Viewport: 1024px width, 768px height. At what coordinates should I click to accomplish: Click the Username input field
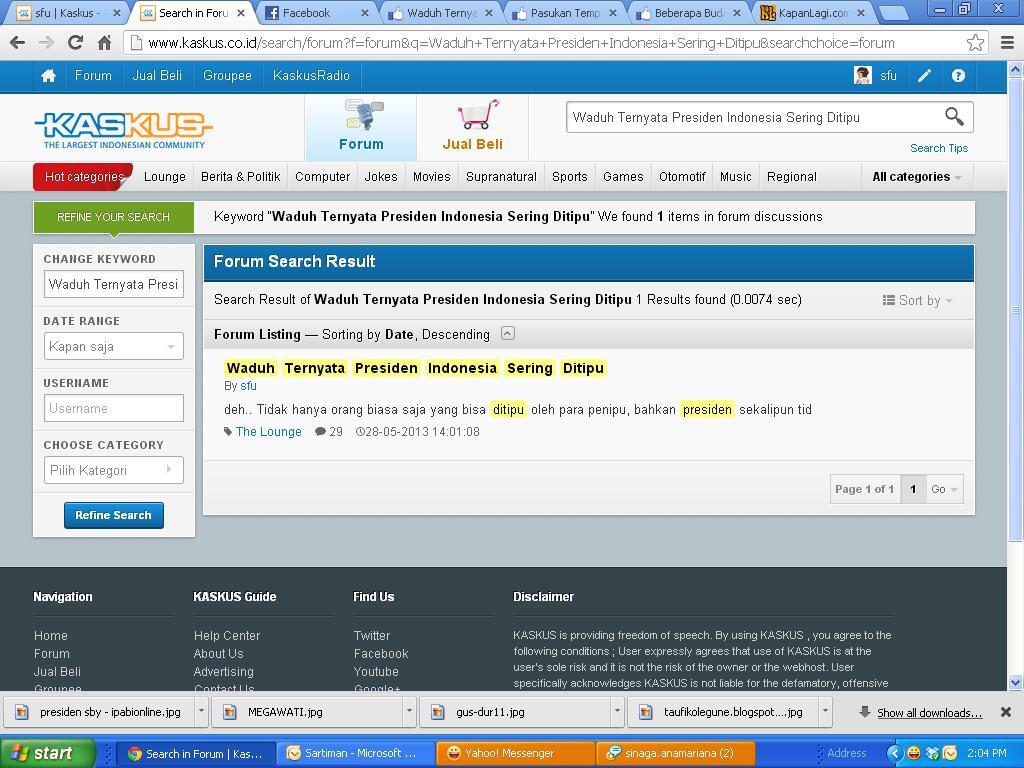tap(114, 408)
